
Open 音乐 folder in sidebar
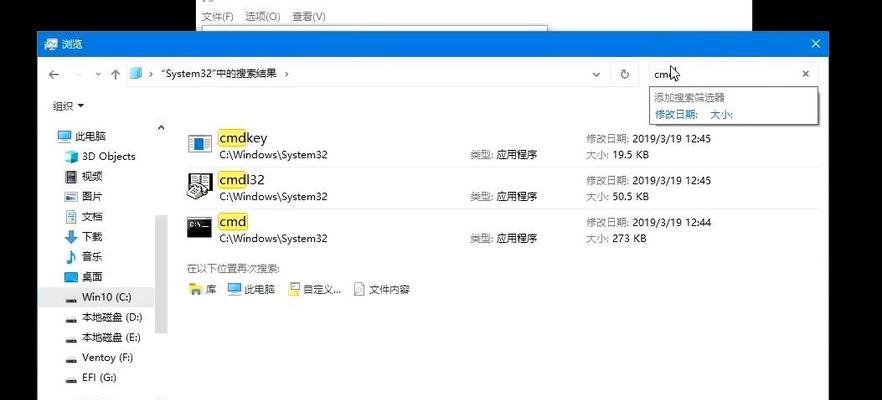pyautogui.click(x=84, y=257)
